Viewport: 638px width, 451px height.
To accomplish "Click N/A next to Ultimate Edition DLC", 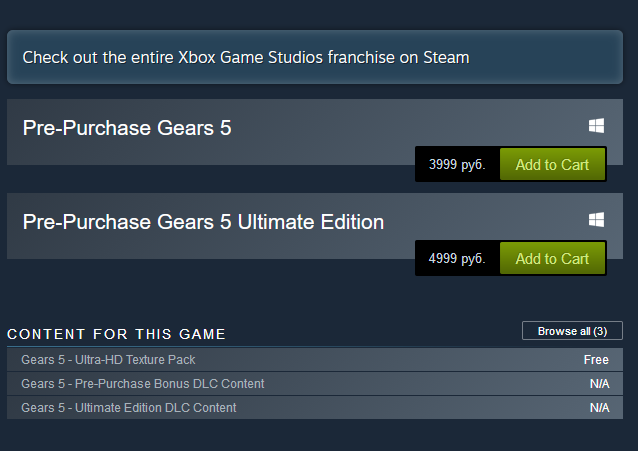I will tap(599, 408).
